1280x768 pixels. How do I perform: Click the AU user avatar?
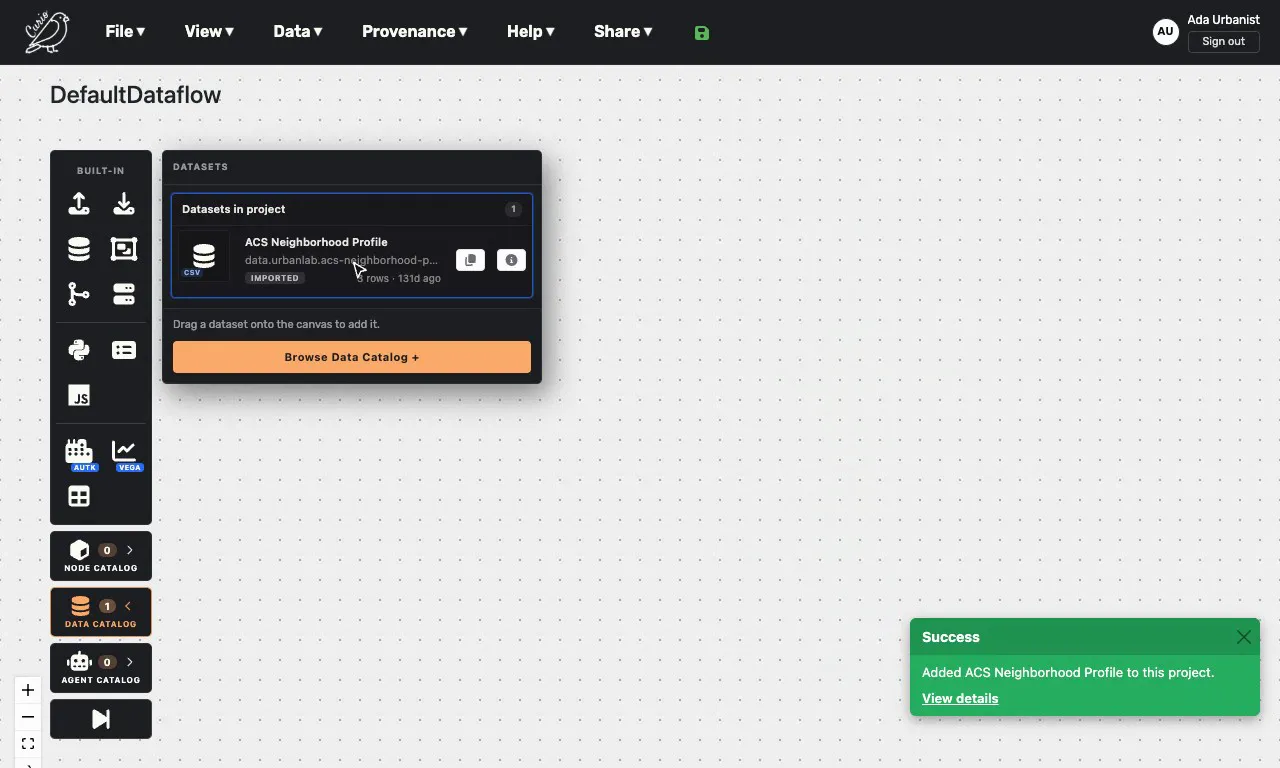1165,32
